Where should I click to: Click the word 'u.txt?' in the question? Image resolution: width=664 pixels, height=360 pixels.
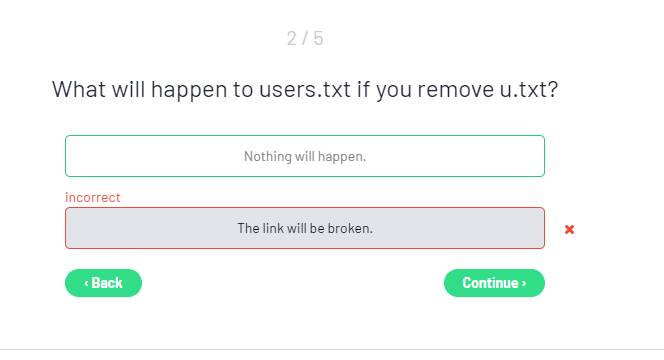tap(529, 89)
